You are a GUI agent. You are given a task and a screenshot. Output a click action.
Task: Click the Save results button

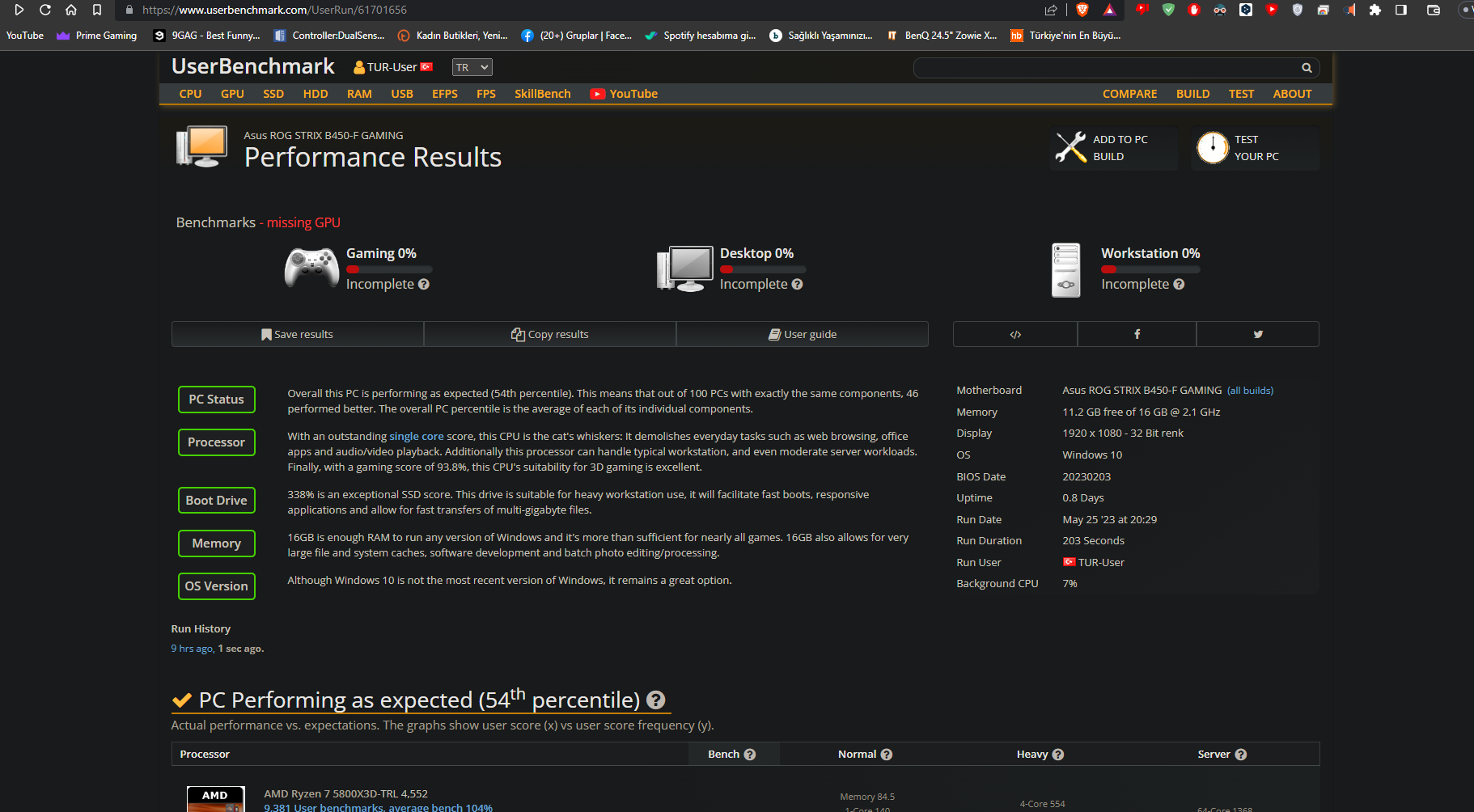(298, 334)
